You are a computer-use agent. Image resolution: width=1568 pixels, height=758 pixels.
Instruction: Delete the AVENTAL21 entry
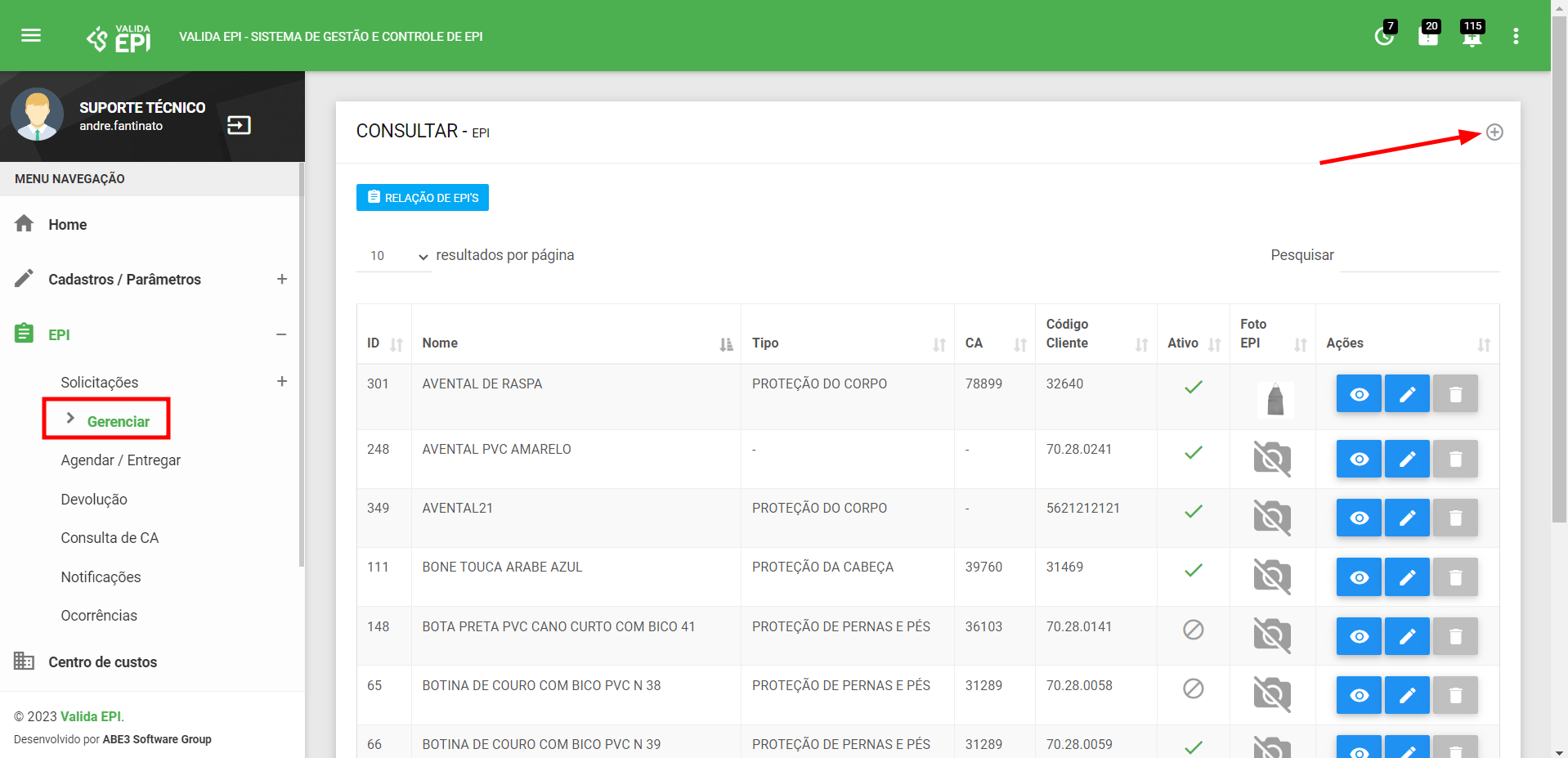[1455, 518]
